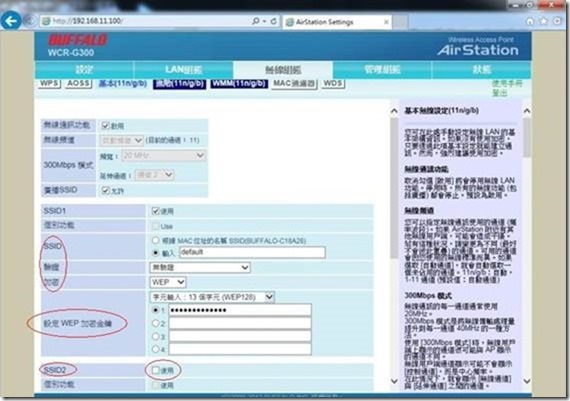Select WEP key radio button 1
The image size is (570, 401).
(156, 310)
